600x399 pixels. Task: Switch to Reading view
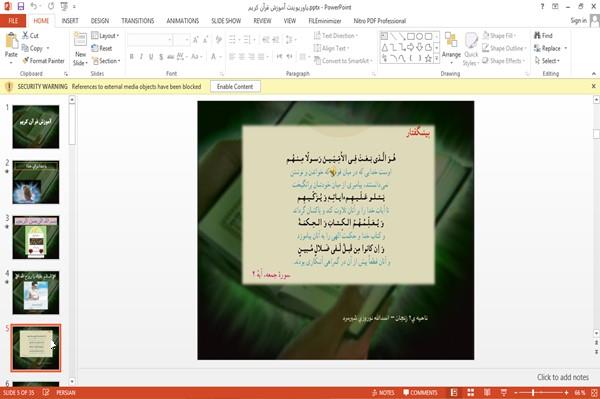[487, 392]
